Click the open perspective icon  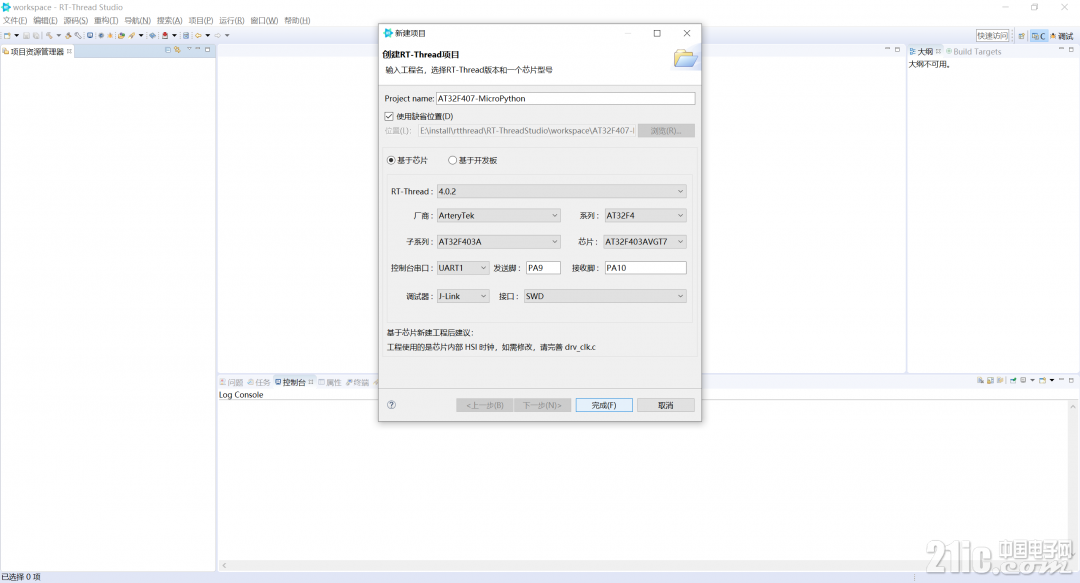[1021, 36]
